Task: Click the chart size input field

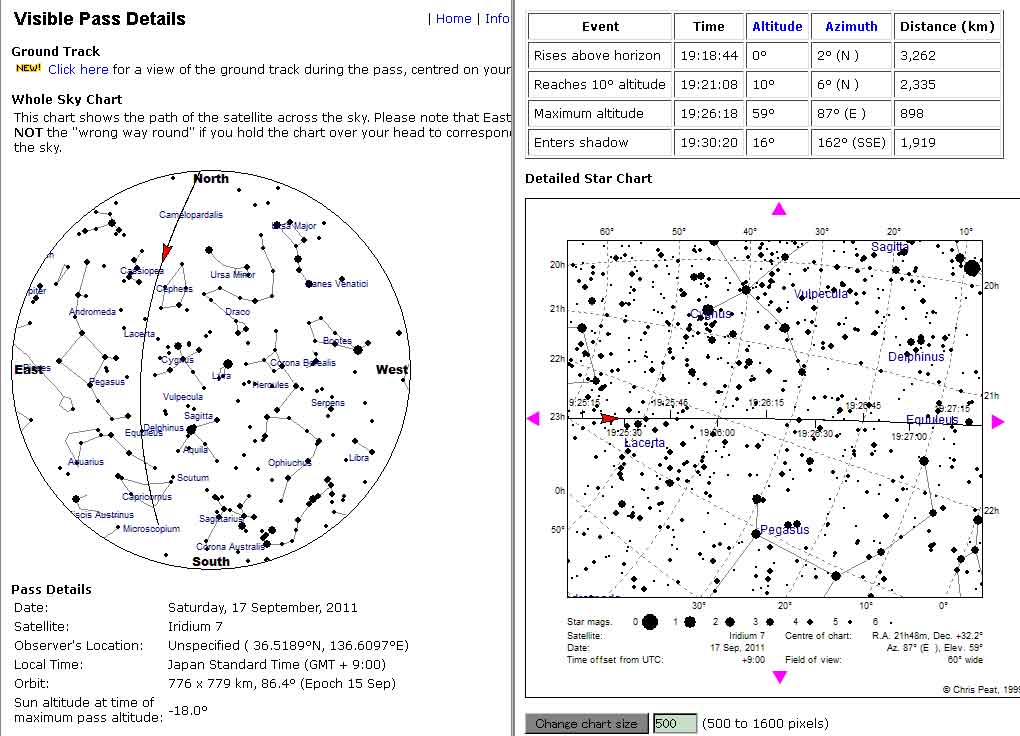Action: [x=674, y=723]
